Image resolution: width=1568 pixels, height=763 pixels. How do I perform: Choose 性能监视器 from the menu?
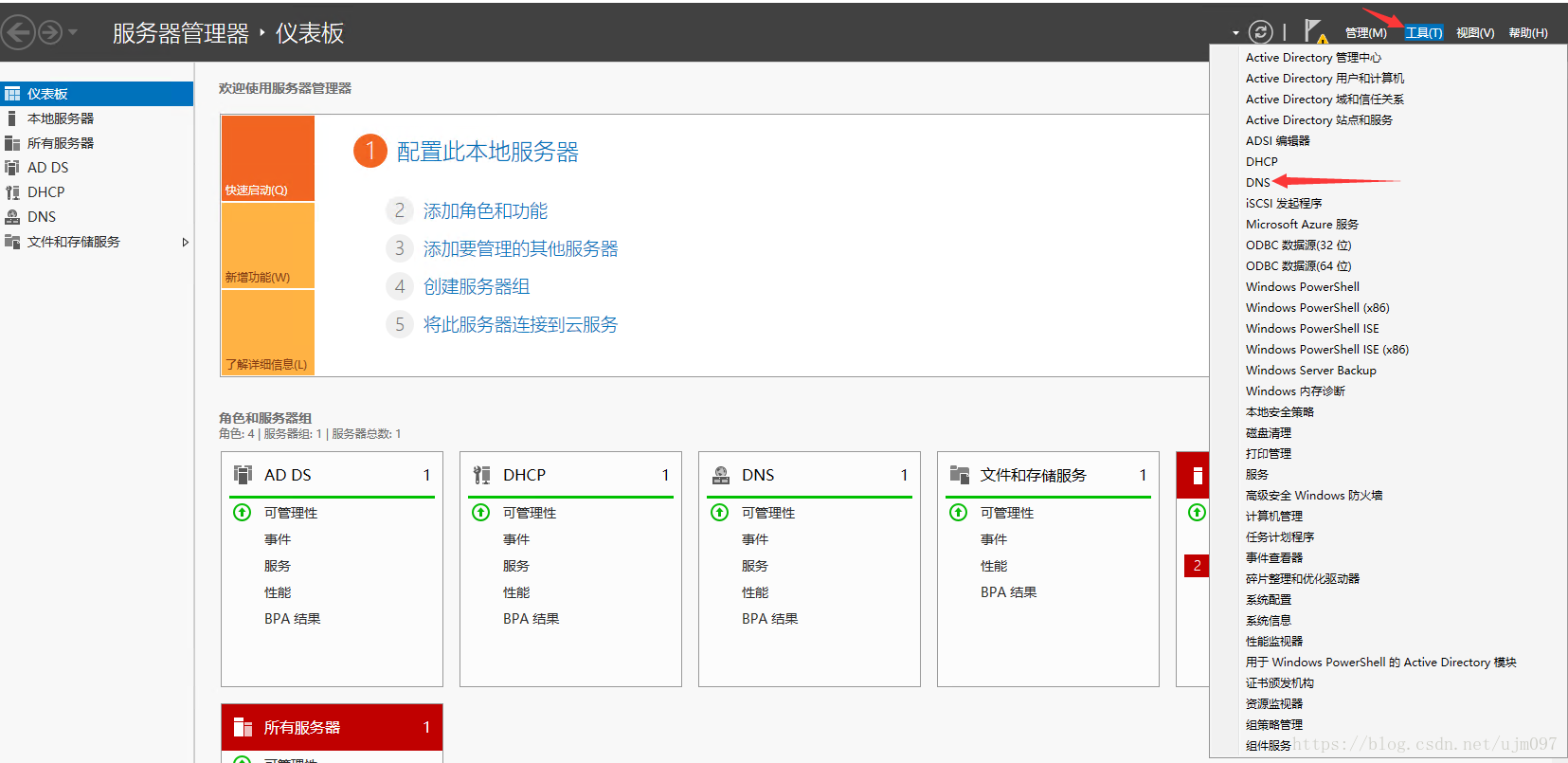1273,642
